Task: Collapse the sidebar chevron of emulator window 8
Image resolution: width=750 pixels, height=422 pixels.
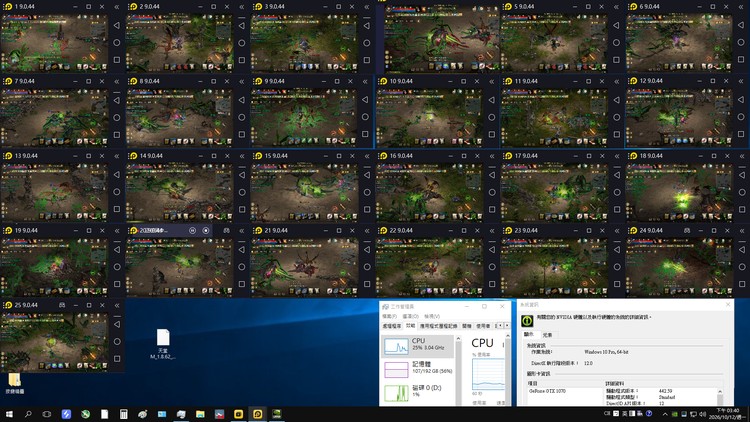Action: (242, 81)
